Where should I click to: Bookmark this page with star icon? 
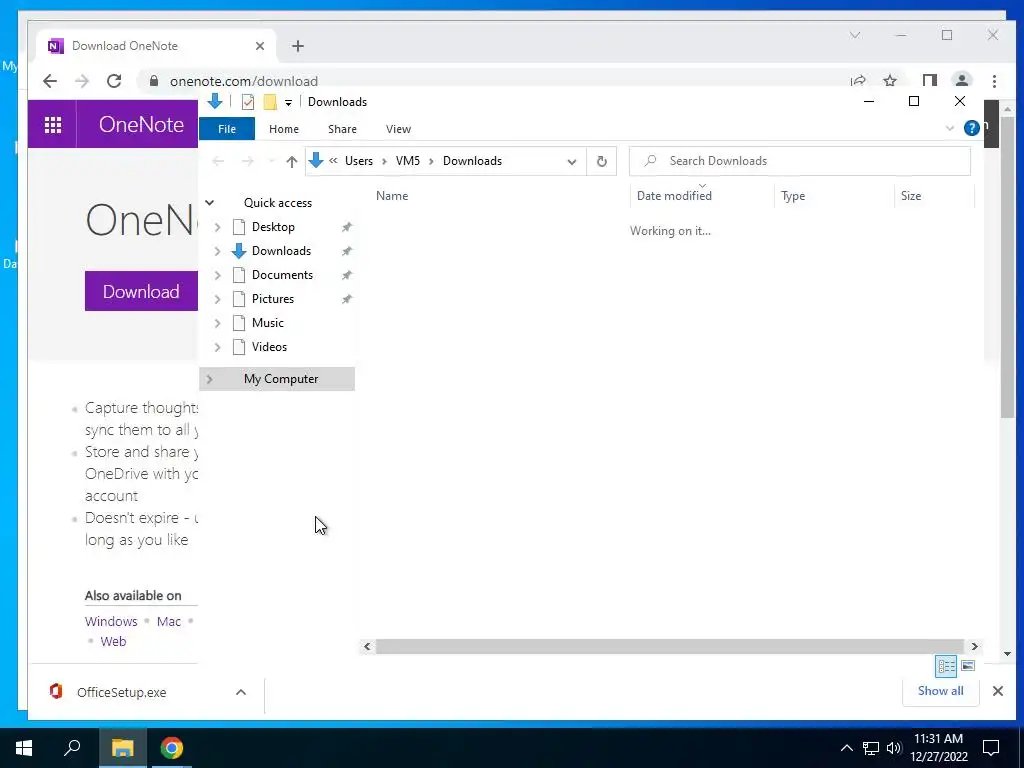tap(889, 81)
